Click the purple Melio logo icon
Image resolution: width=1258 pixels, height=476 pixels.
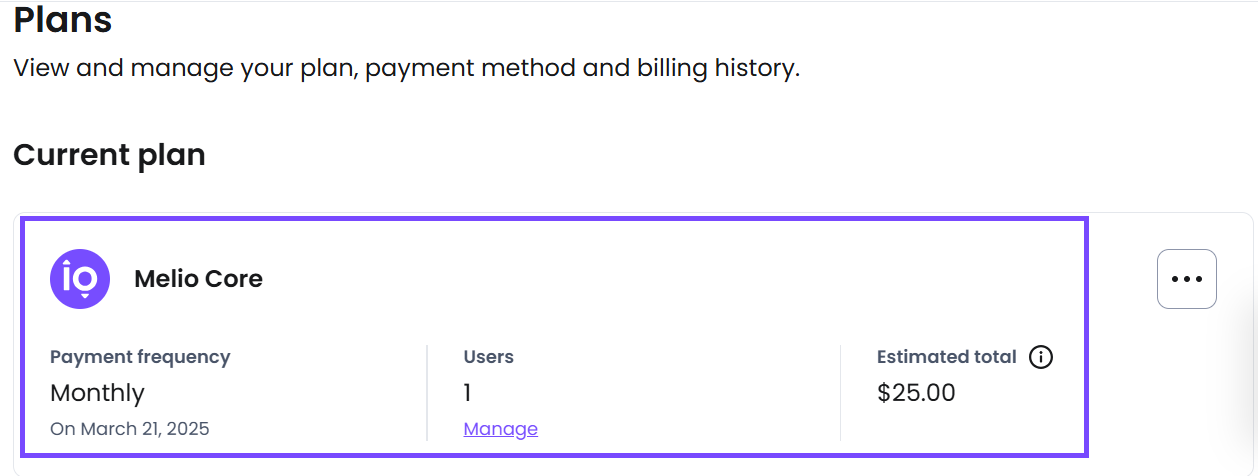click(x=80, y=279)
